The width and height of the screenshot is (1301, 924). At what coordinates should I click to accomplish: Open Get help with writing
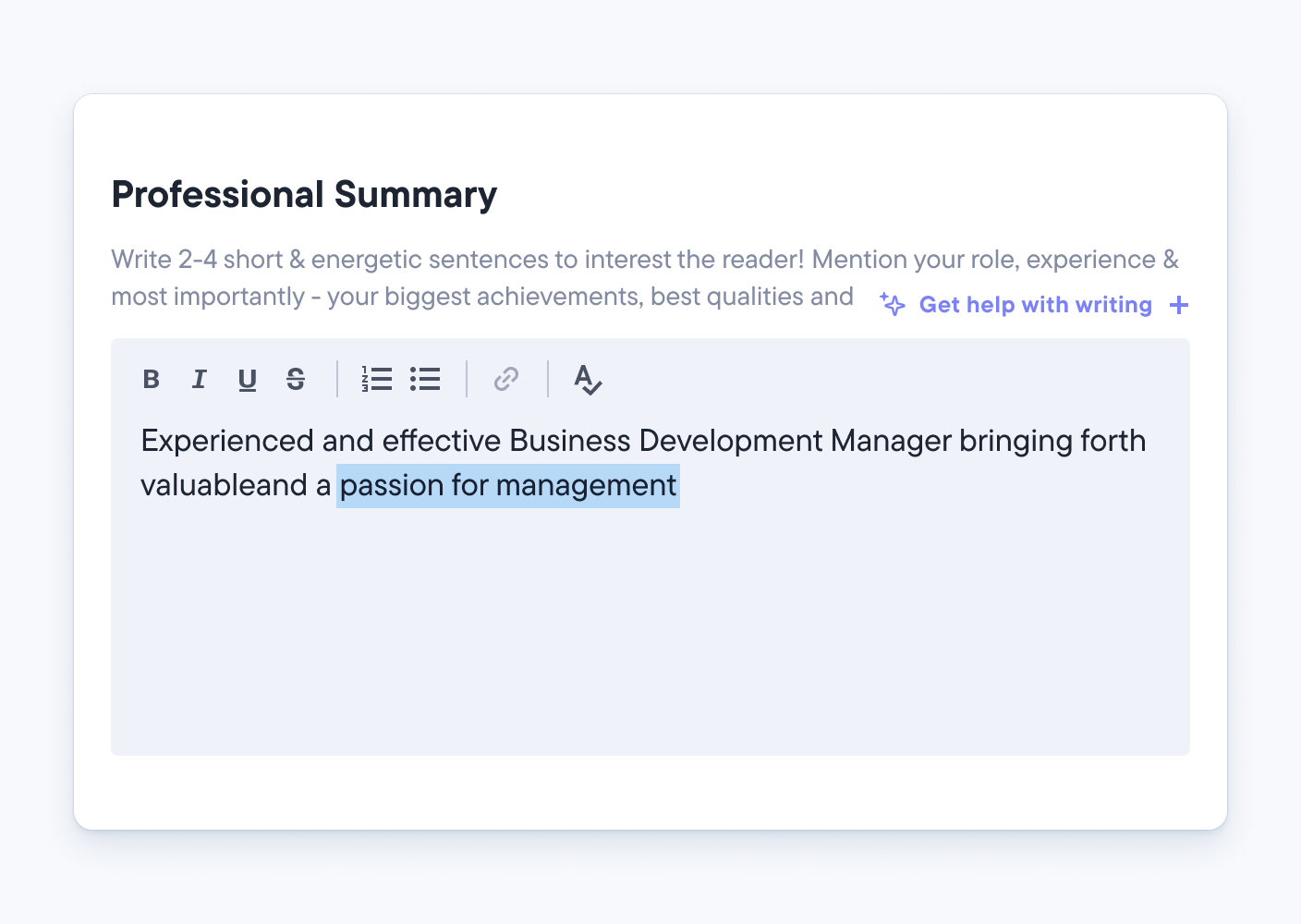coord(1036,305)
